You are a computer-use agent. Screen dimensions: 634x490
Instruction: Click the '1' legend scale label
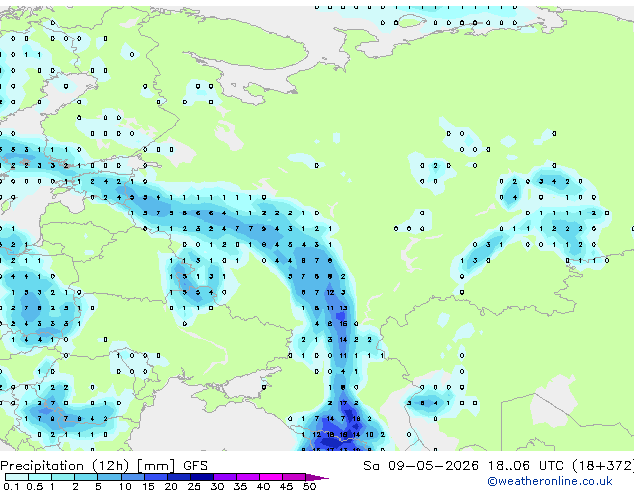coord(52,486)
